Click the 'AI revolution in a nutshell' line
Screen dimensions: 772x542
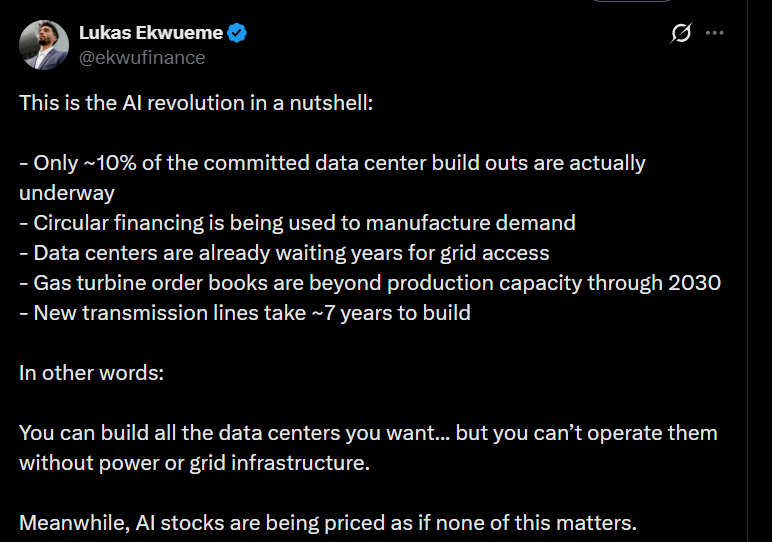pos(195,103)
